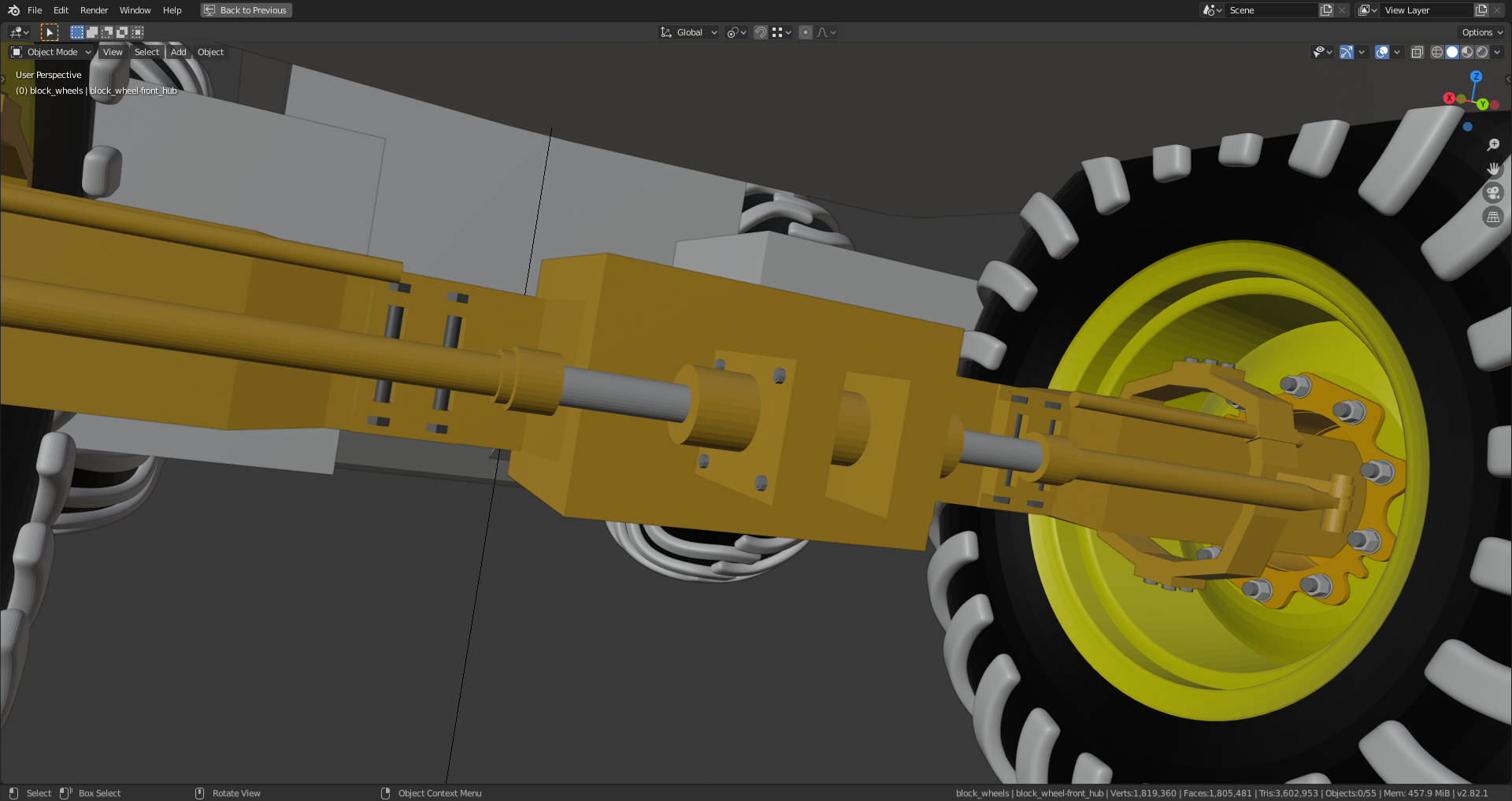Viewport: 1512px width, 801px height.
Task: Click the pan view hand icon
Action: point(1493,169)
